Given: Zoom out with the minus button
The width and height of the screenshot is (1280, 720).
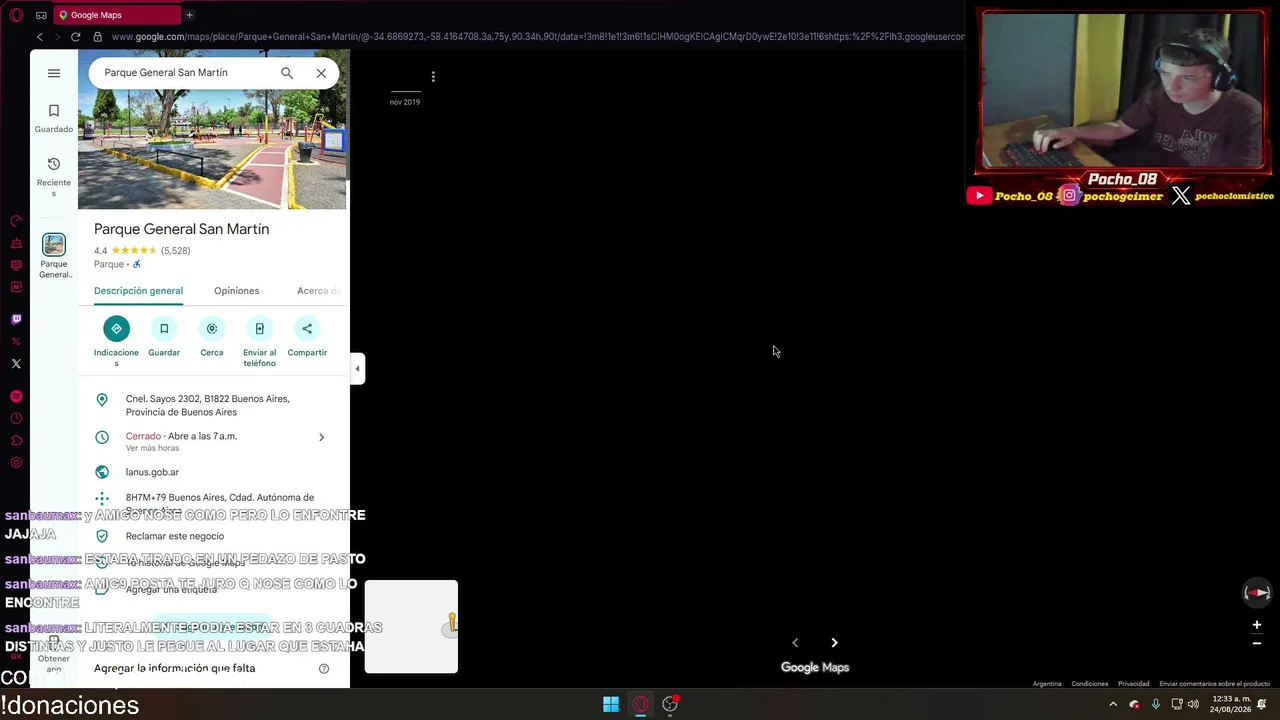Looking at the screenshot, I should click(1257, 643).
